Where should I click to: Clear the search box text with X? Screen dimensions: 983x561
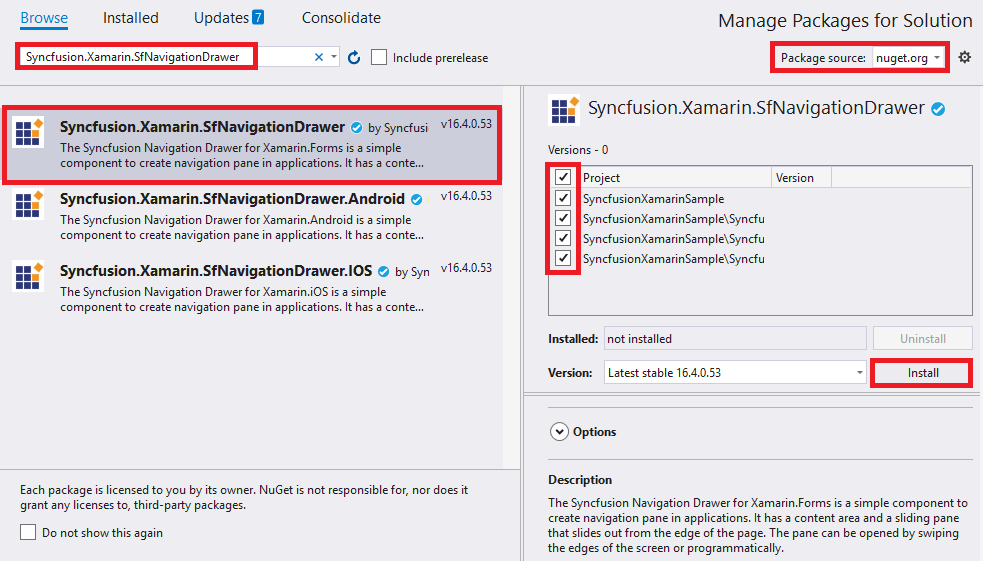[319, 58]
